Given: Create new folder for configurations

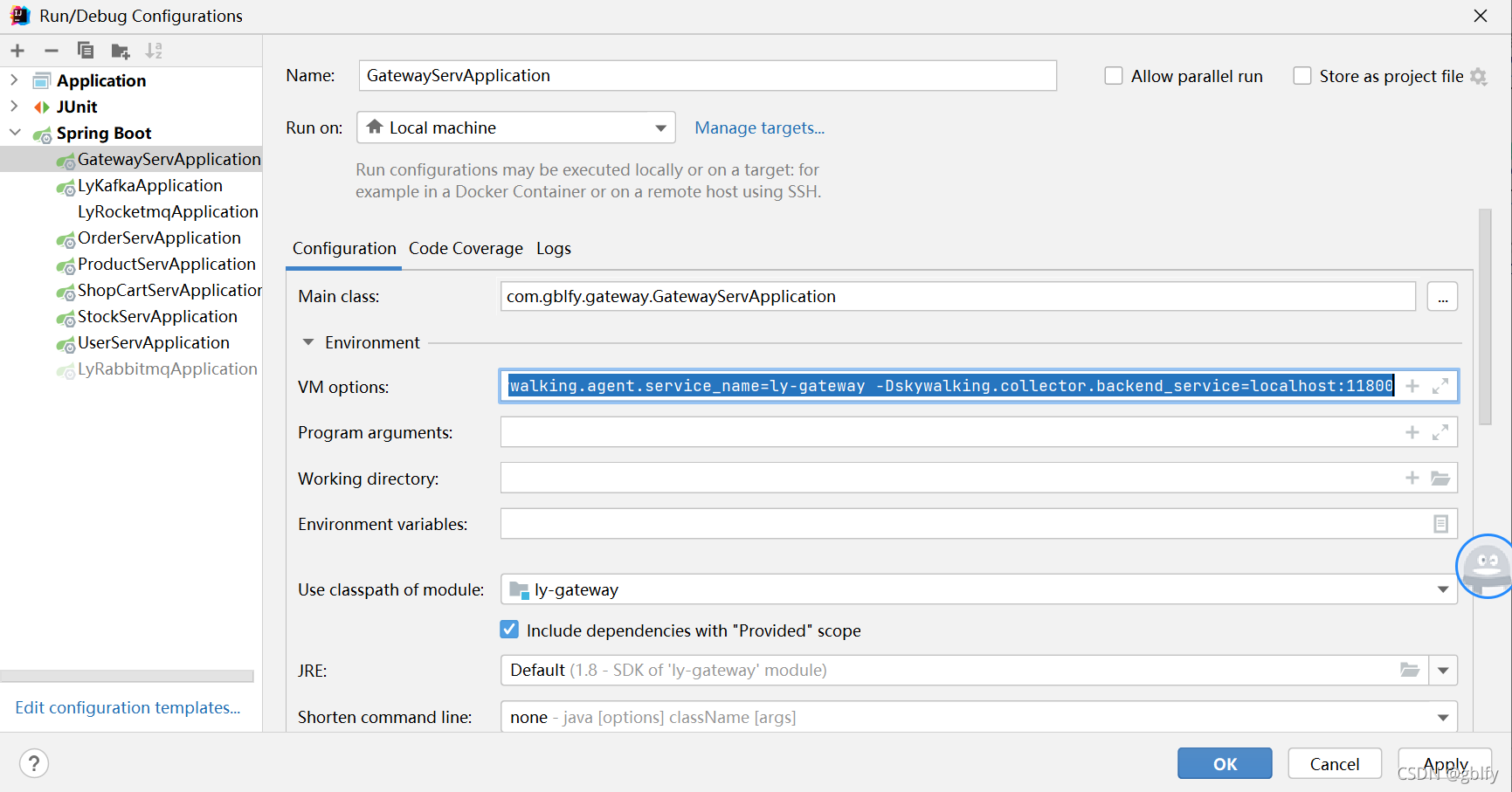Looking at the screenshot, I should (x=121, y=52).
